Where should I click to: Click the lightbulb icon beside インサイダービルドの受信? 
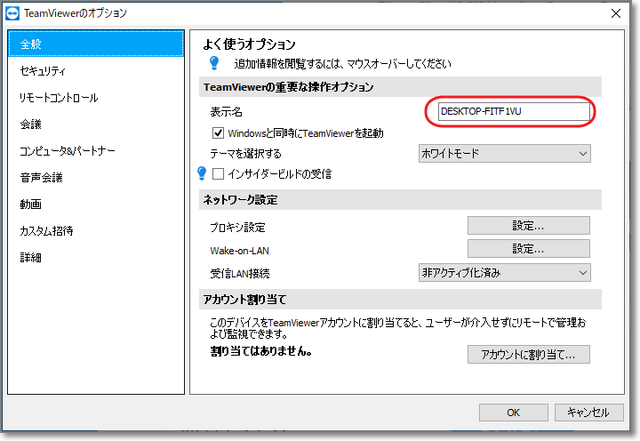tap(200, 174)
